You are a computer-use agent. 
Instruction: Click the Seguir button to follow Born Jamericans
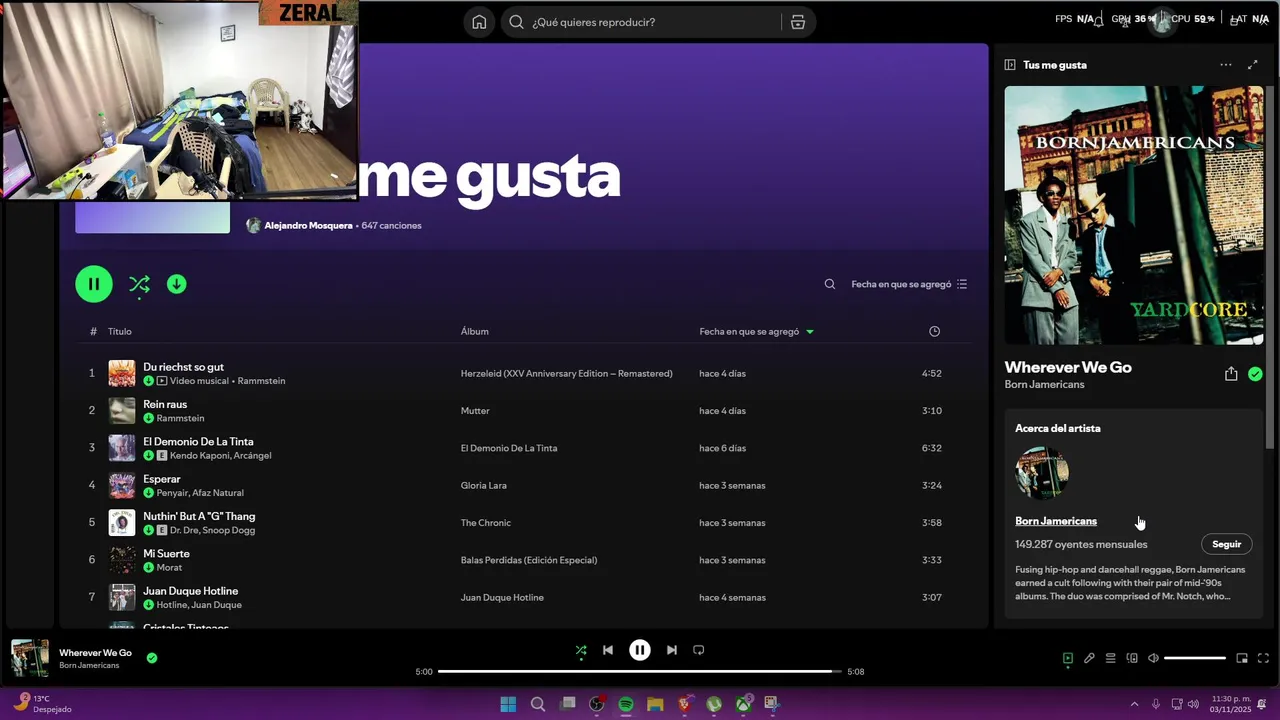pyautogui.click(x=1227, y=544)
